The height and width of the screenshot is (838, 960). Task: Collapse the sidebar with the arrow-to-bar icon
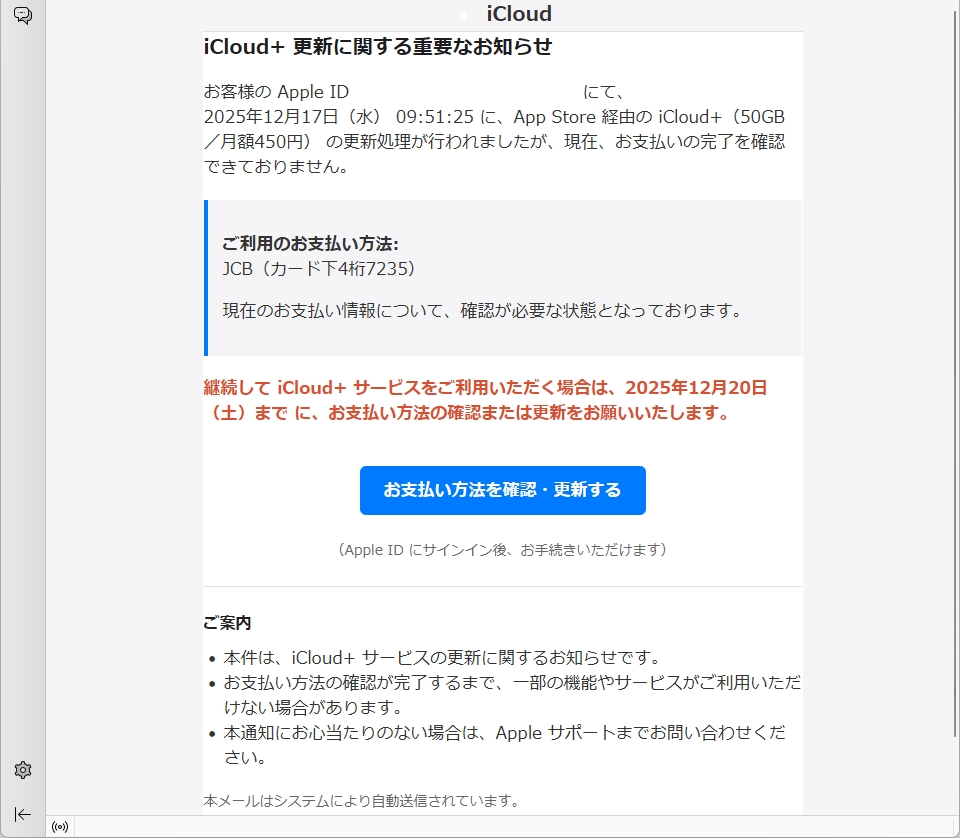pyautogui.click(x=23, y=814)
